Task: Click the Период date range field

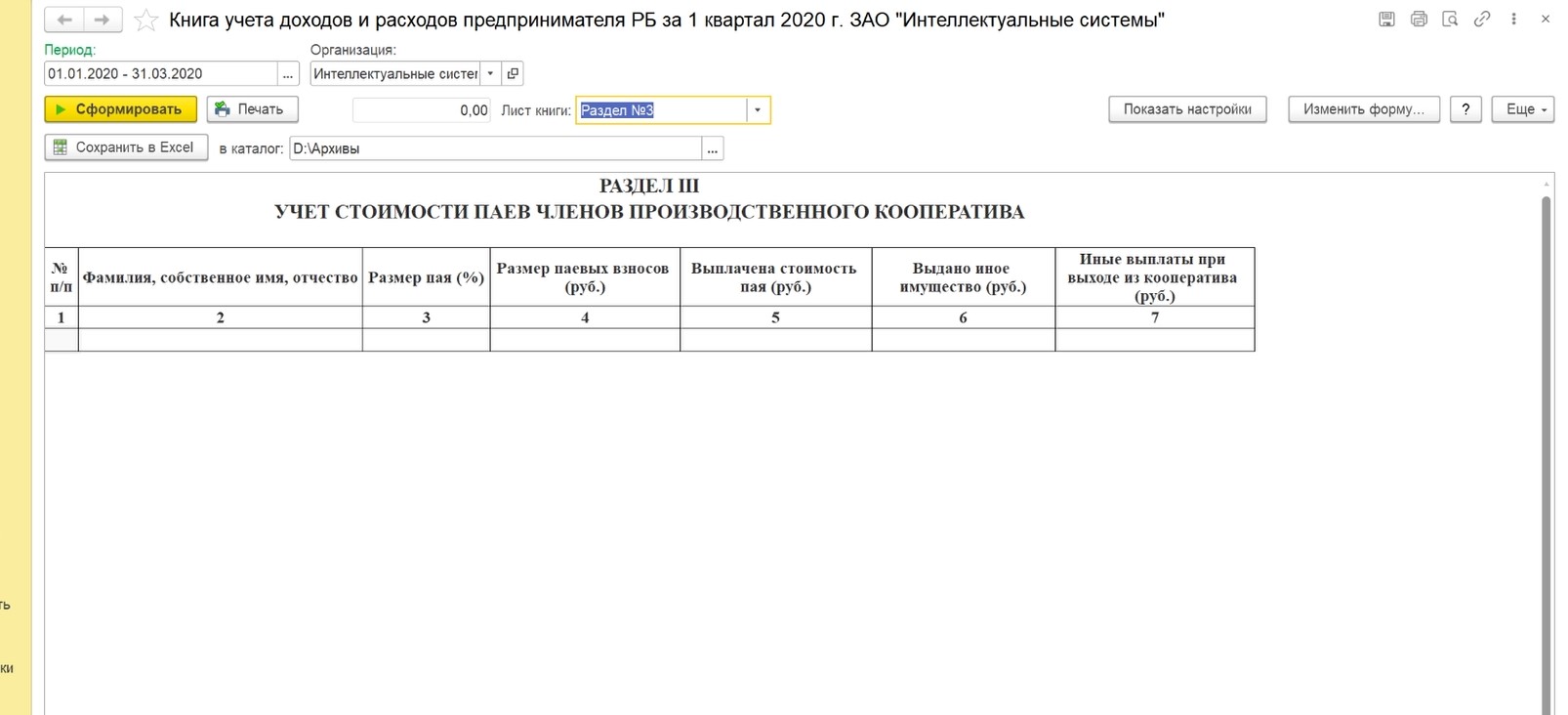Action: [161, 74]
